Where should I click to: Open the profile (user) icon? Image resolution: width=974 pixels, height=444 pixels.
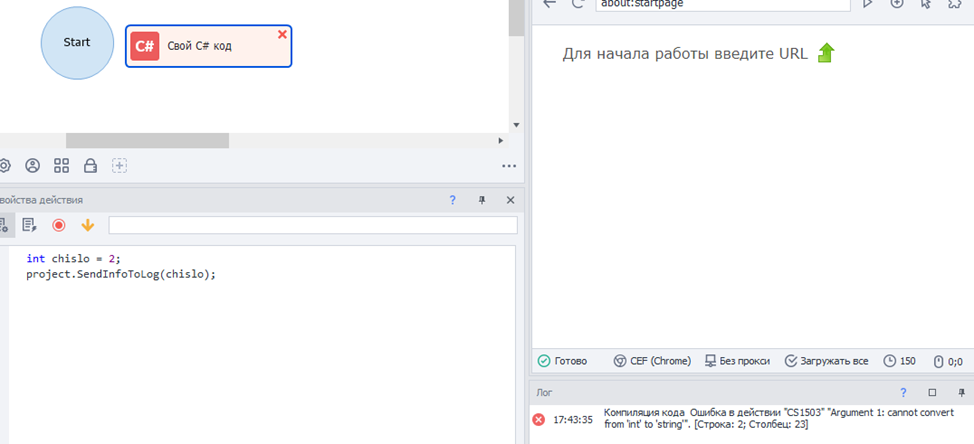tap(32, 166)
